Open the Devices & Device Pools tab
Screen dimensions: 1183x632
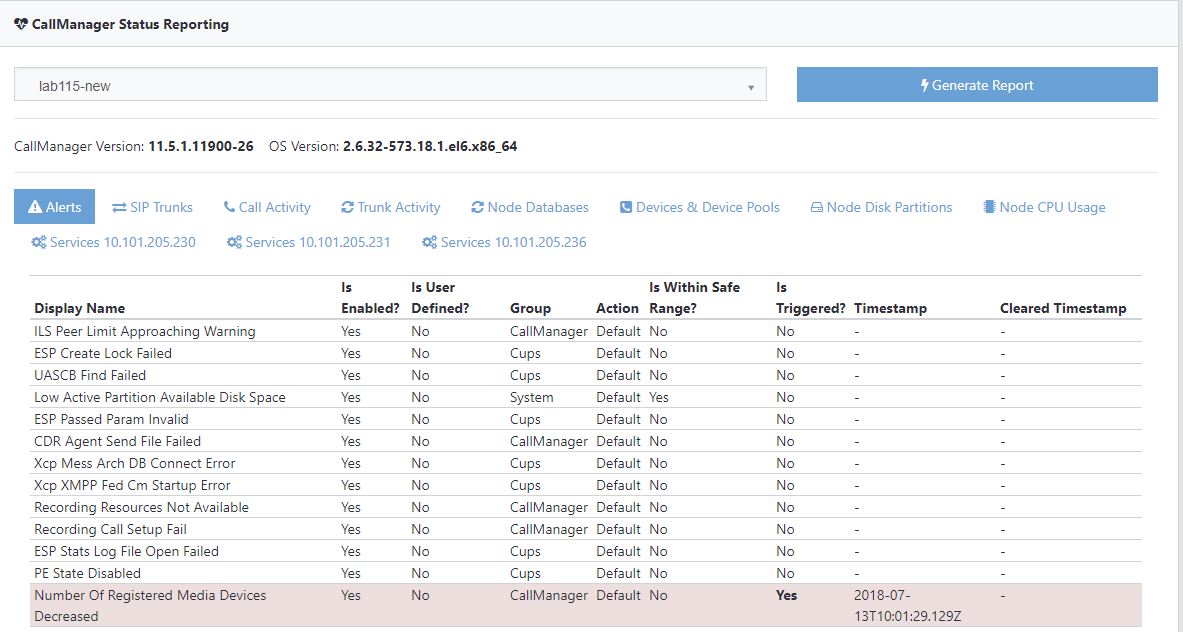699,207
